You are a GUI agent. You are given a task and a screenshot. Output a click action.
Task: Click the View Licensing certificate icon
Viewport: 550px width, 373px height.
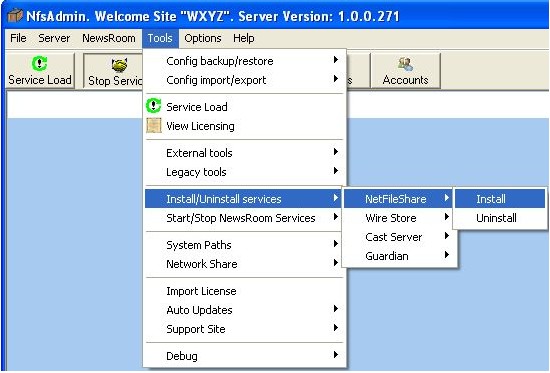click(x=154, y=126)
